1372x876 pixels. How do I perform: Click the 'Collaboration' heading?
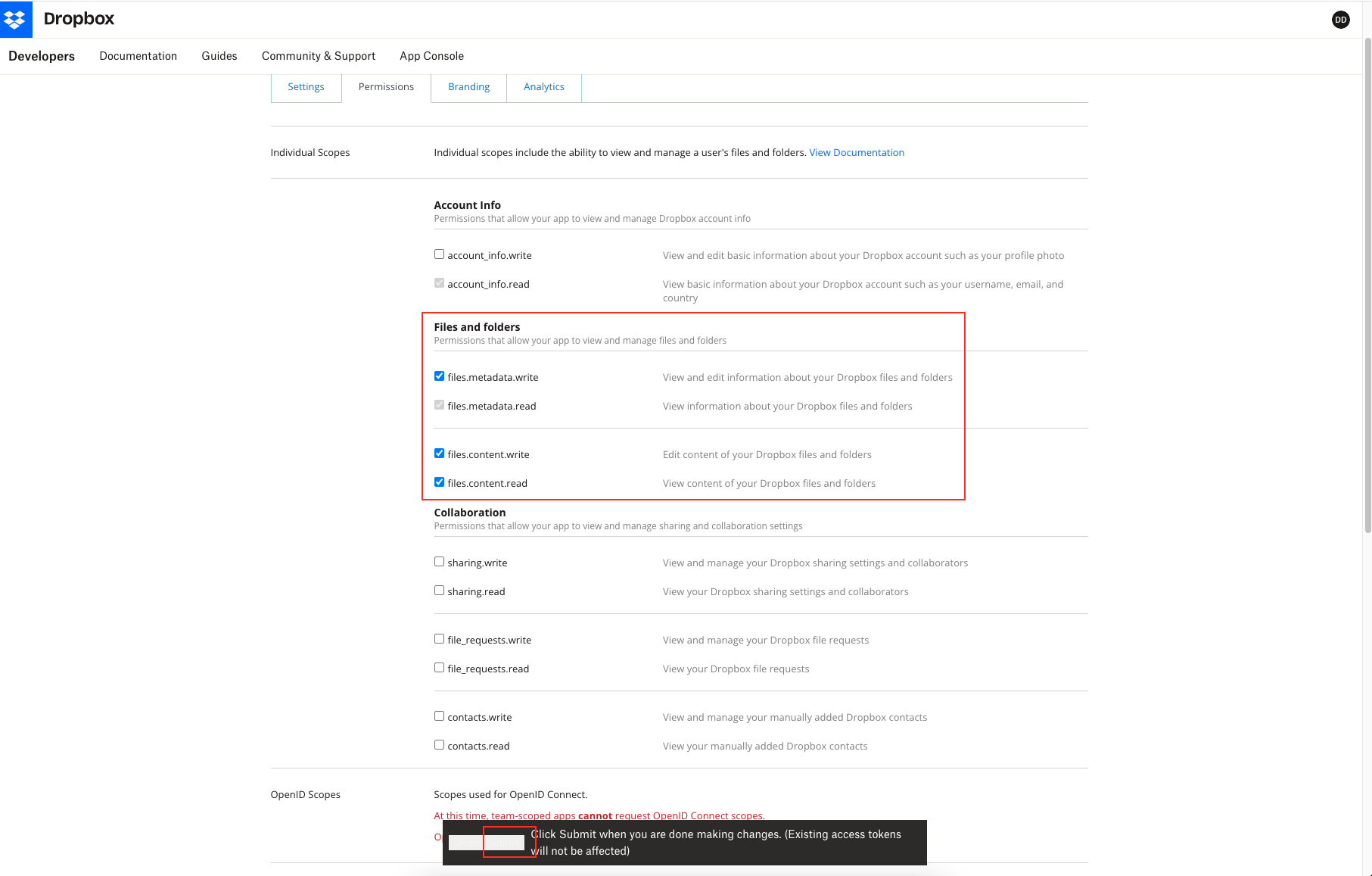tap(469, 513)
